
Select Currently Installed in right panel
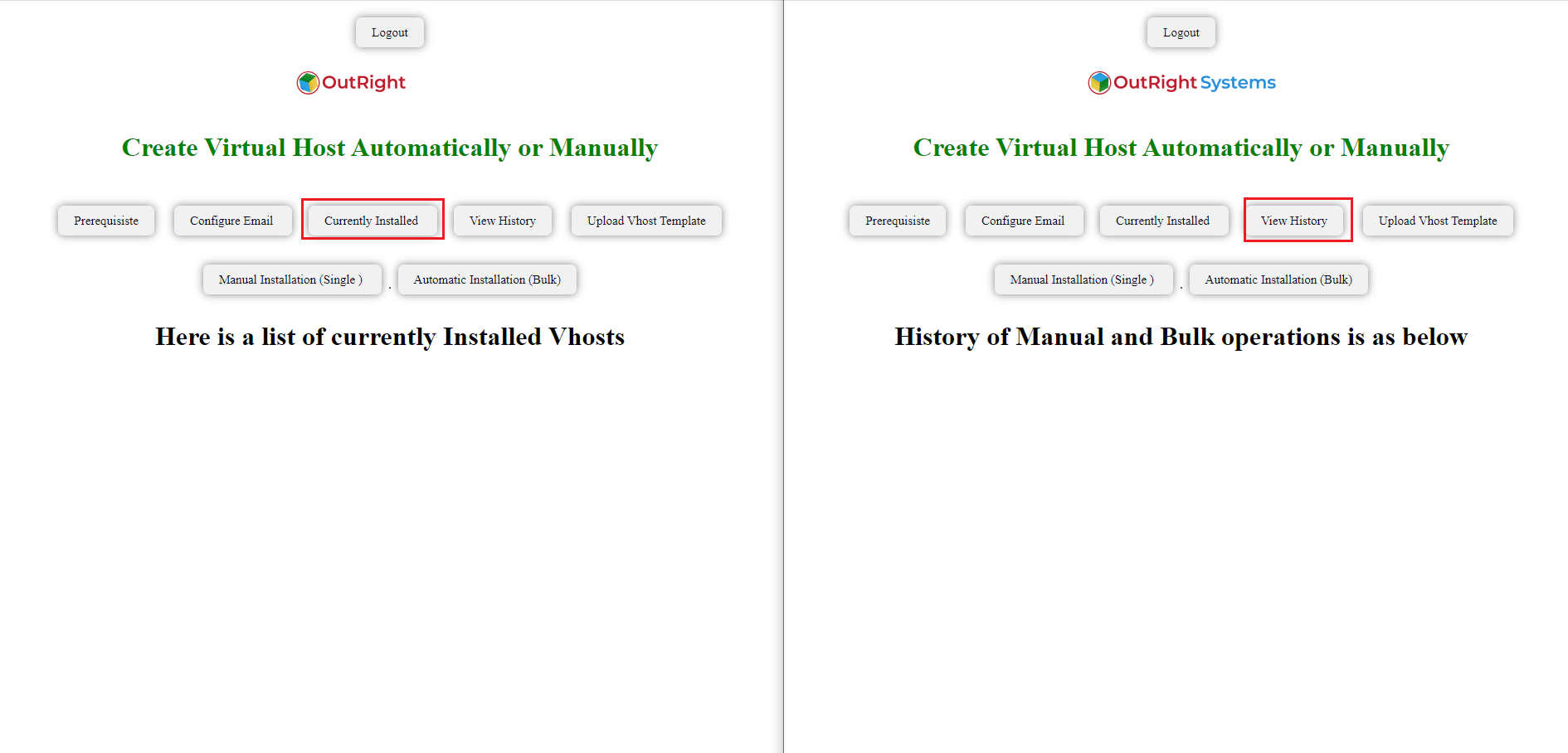tap(1163, 221)
